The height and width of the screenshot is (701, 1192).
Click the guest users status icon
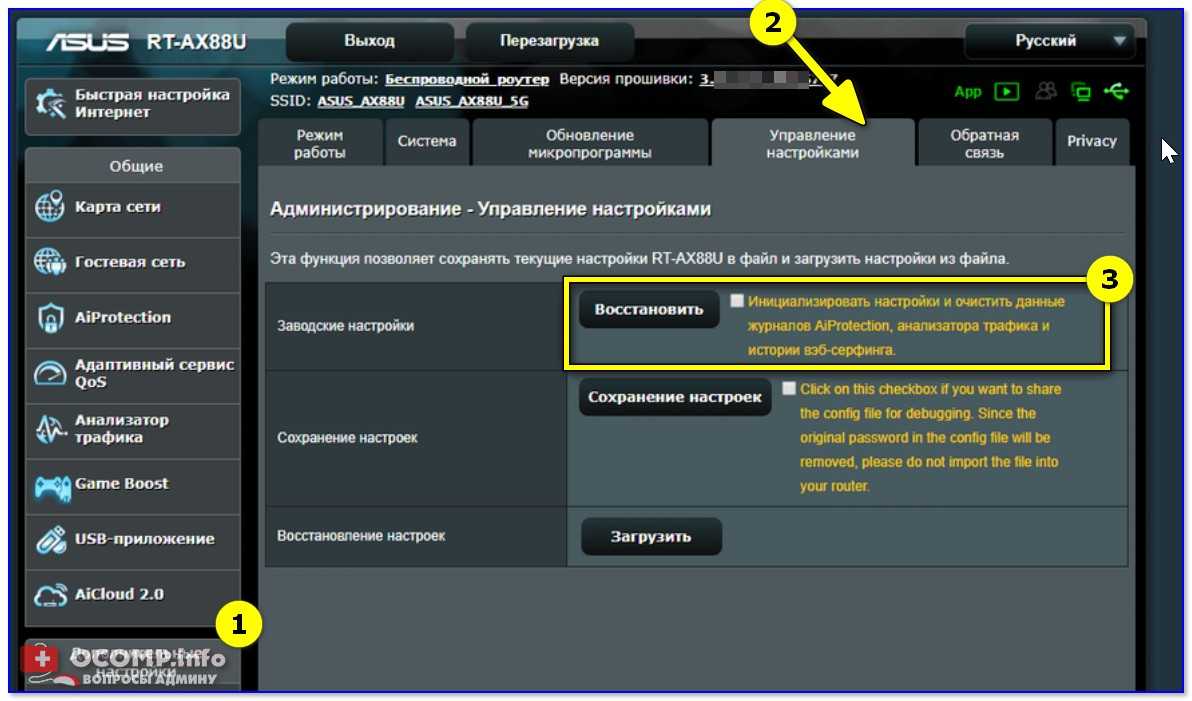(x=1046, y=91)
